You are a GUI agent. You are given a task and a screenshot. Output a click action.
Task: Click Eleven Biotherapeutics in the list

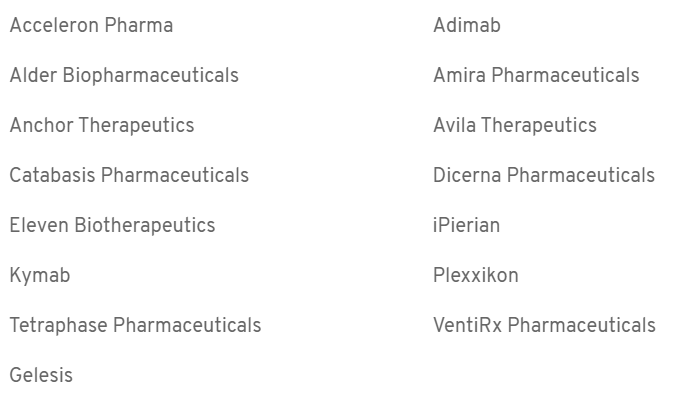(x=112, y=226)
